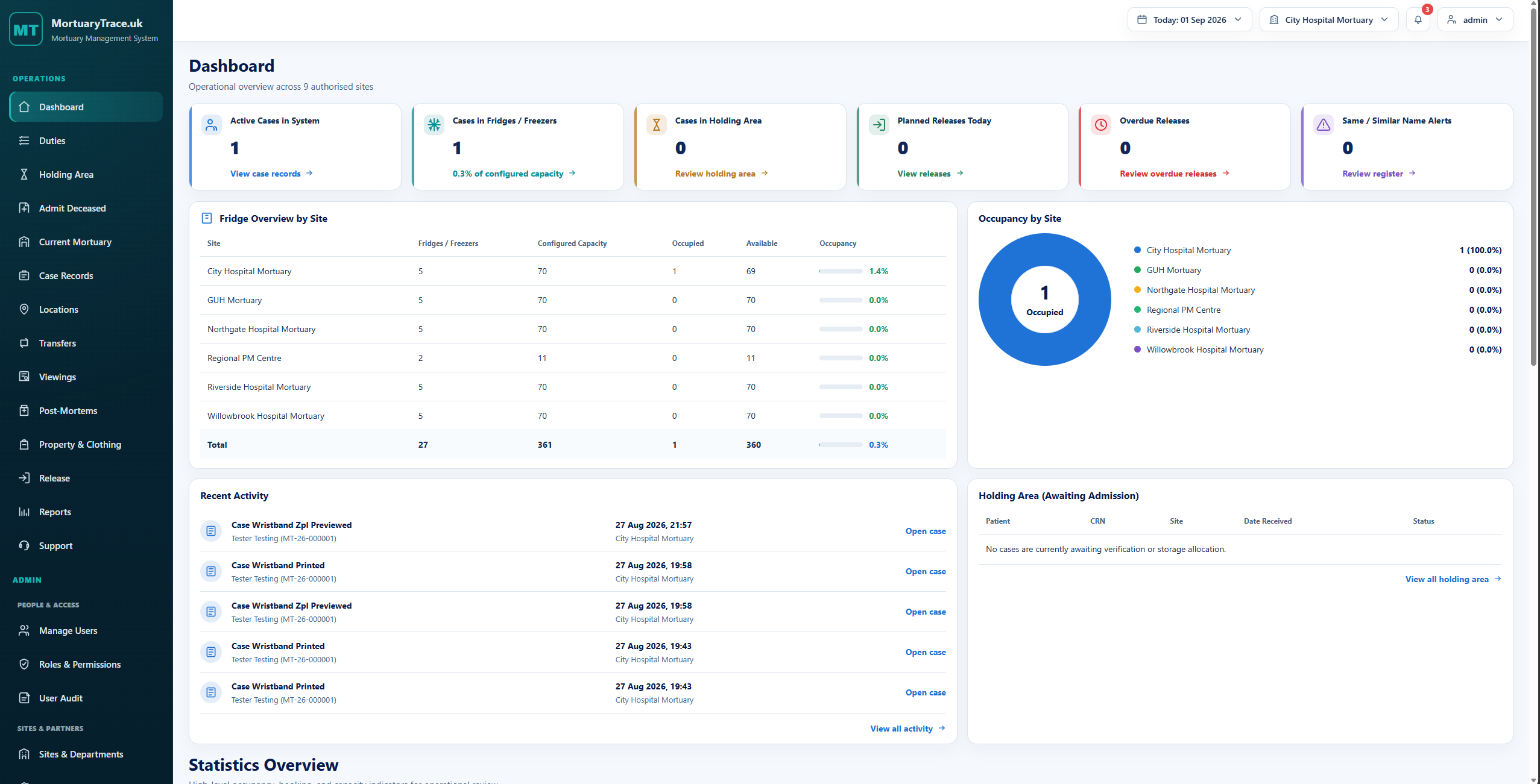The image size is (1540, 784).
Task: Click City Hospital Mortuary occupancy progress bar
Action: [841, 271]
